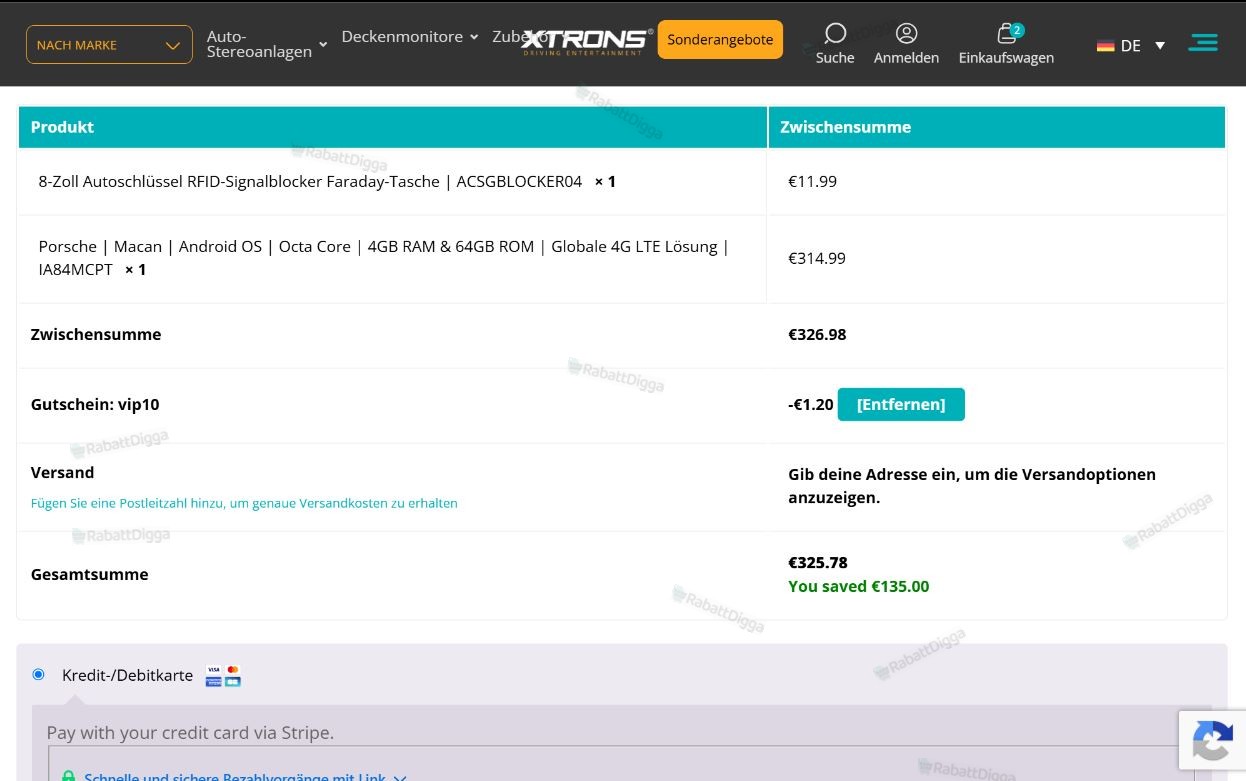
Task: Open the Einkaufswagen shopping cart icon
Action: [x=1006, y=34]
